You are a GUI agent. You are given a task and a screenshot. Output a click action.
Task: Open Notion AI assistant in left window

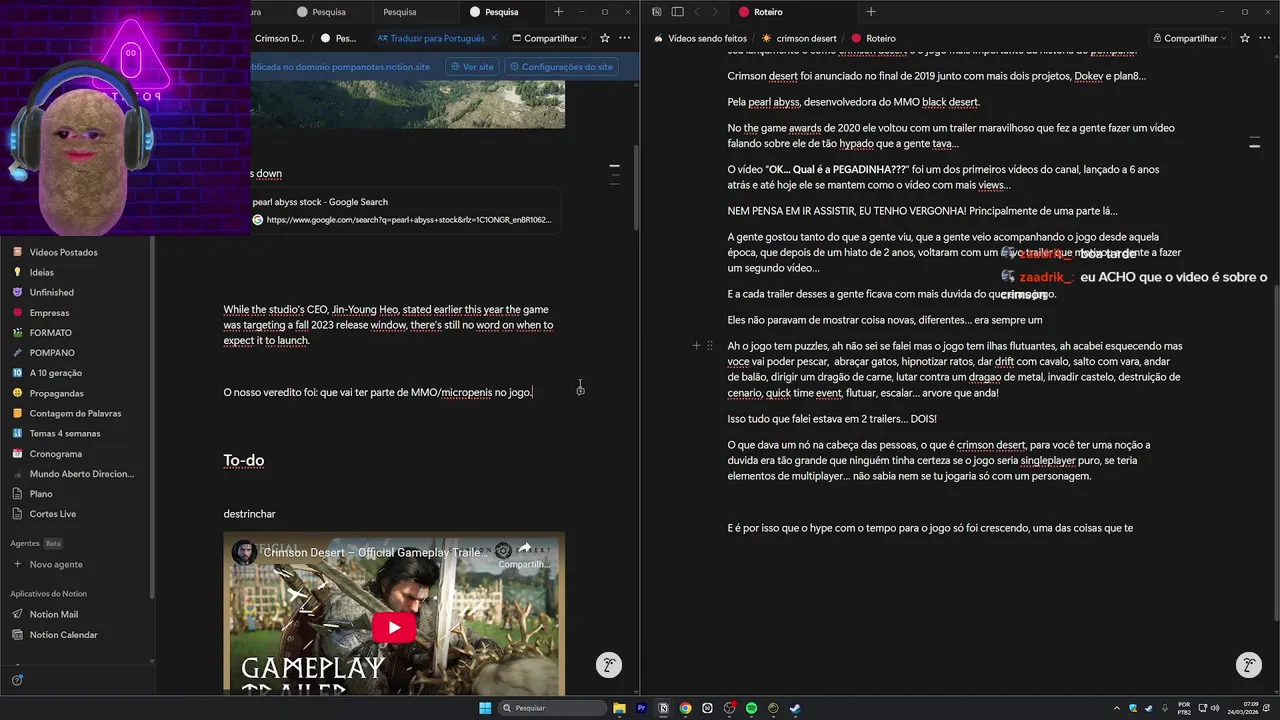(608, 665)
